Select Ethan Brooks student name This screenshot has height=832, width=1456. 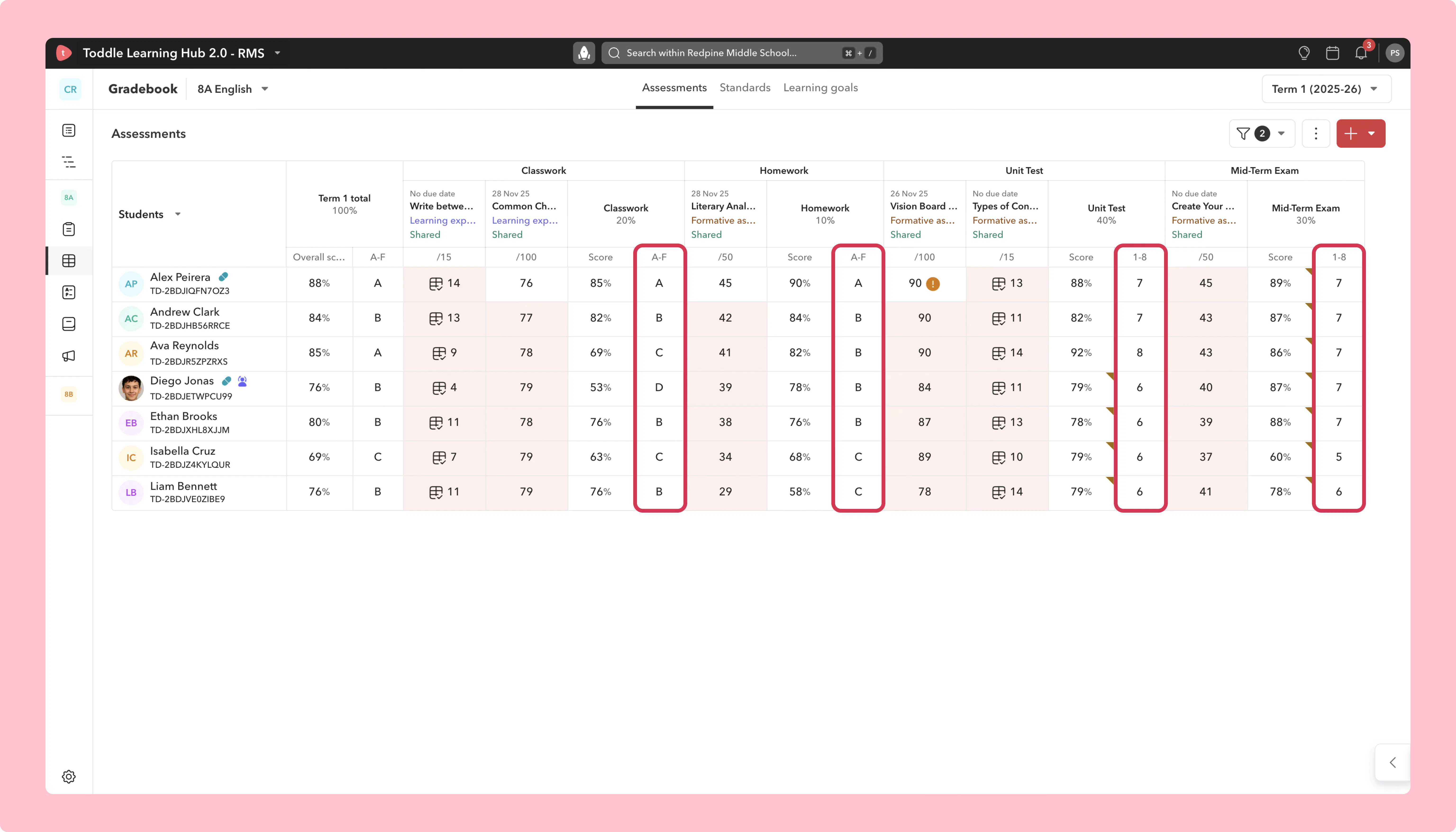pos(183,416)
